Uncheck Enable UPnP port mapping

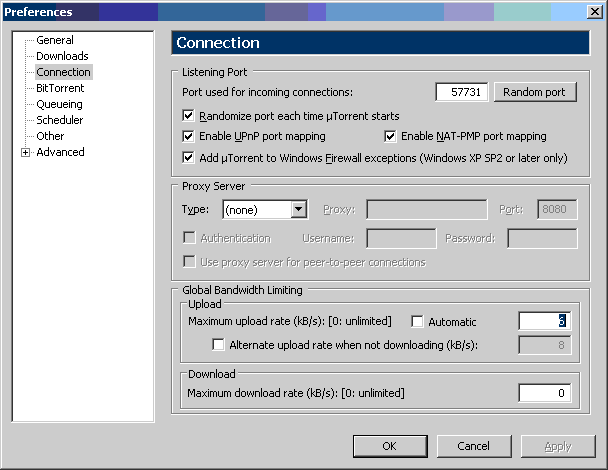coord(190,136)
